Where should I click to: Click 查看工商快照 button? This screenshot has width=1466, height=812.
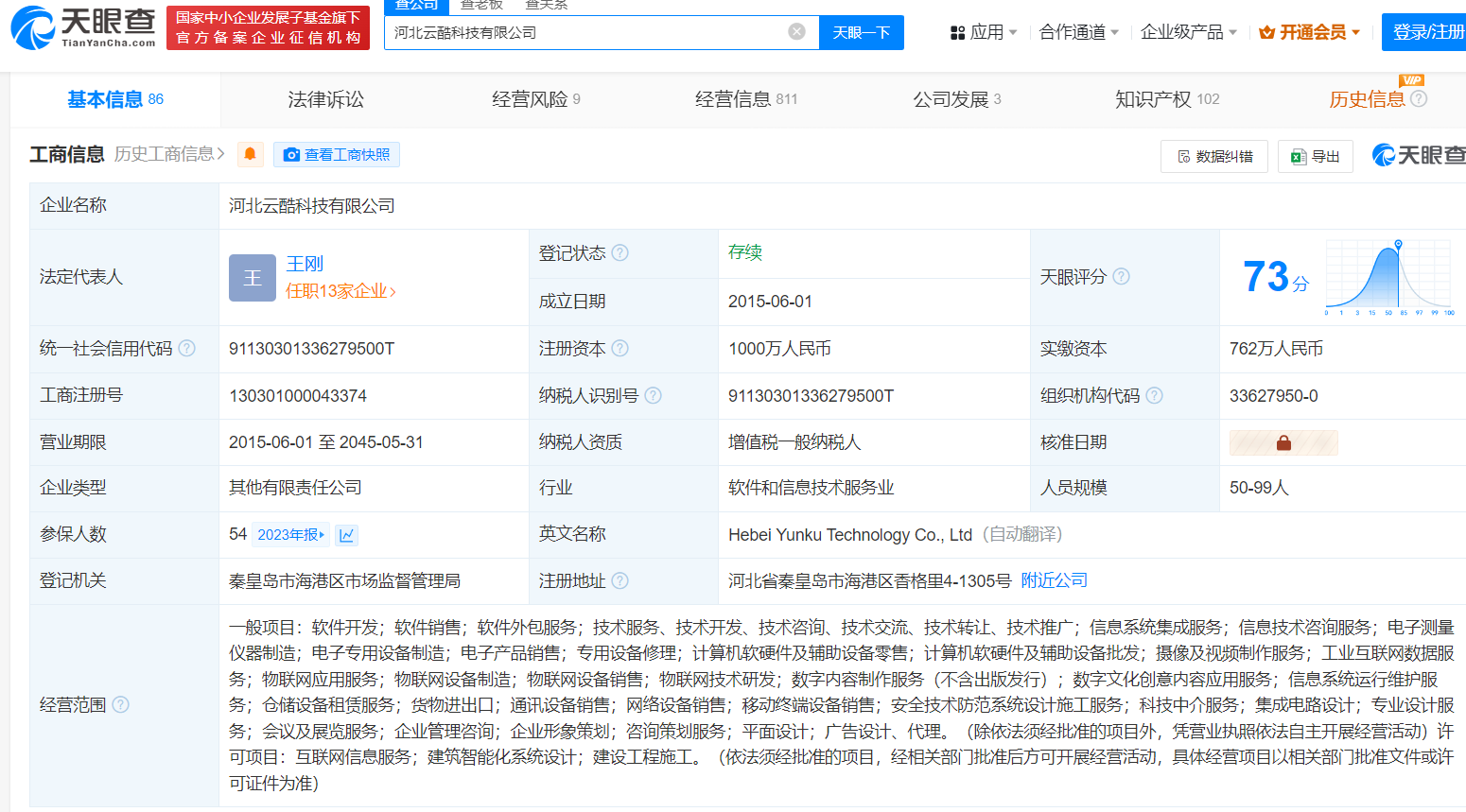point(337,154)
